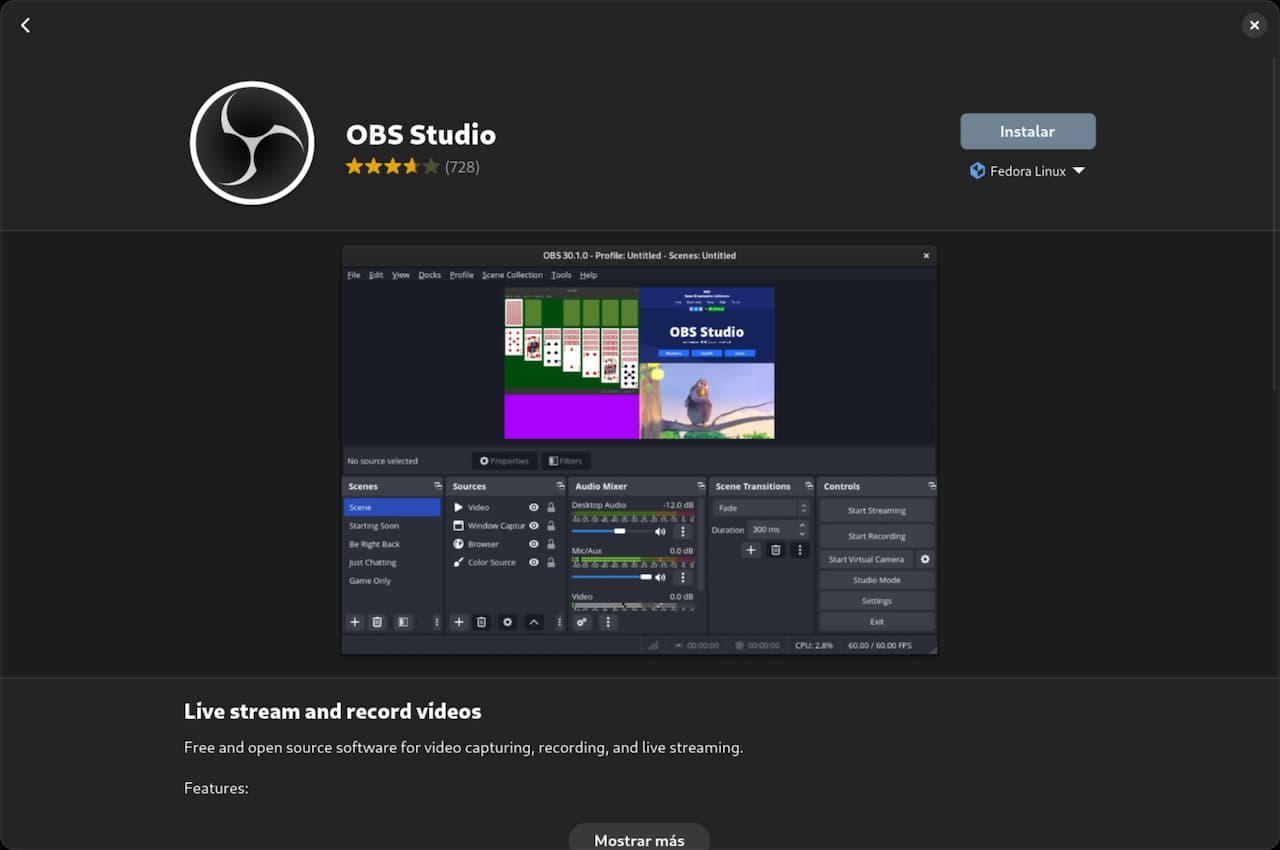Click the OBS Studio round logo

point(252,143)
